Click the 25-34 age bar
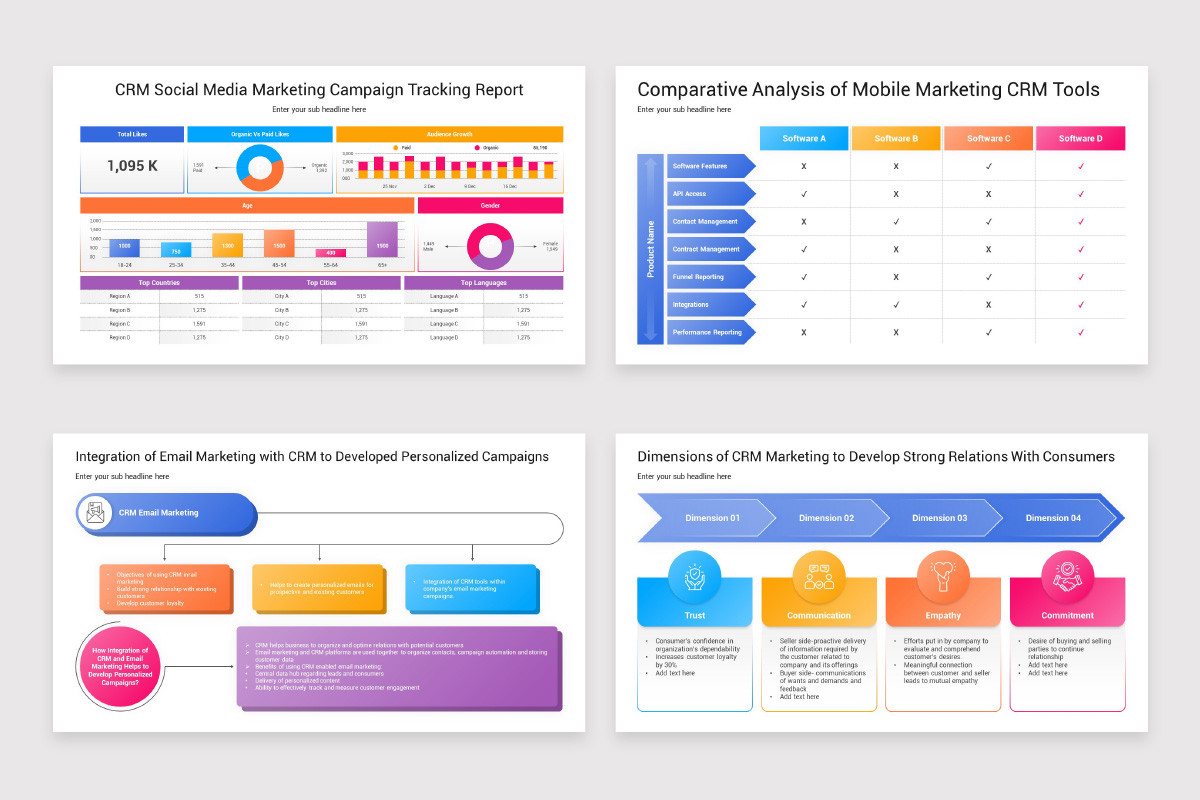Image resolution: width=1200 pixels, height=800 pixels. 176,250
